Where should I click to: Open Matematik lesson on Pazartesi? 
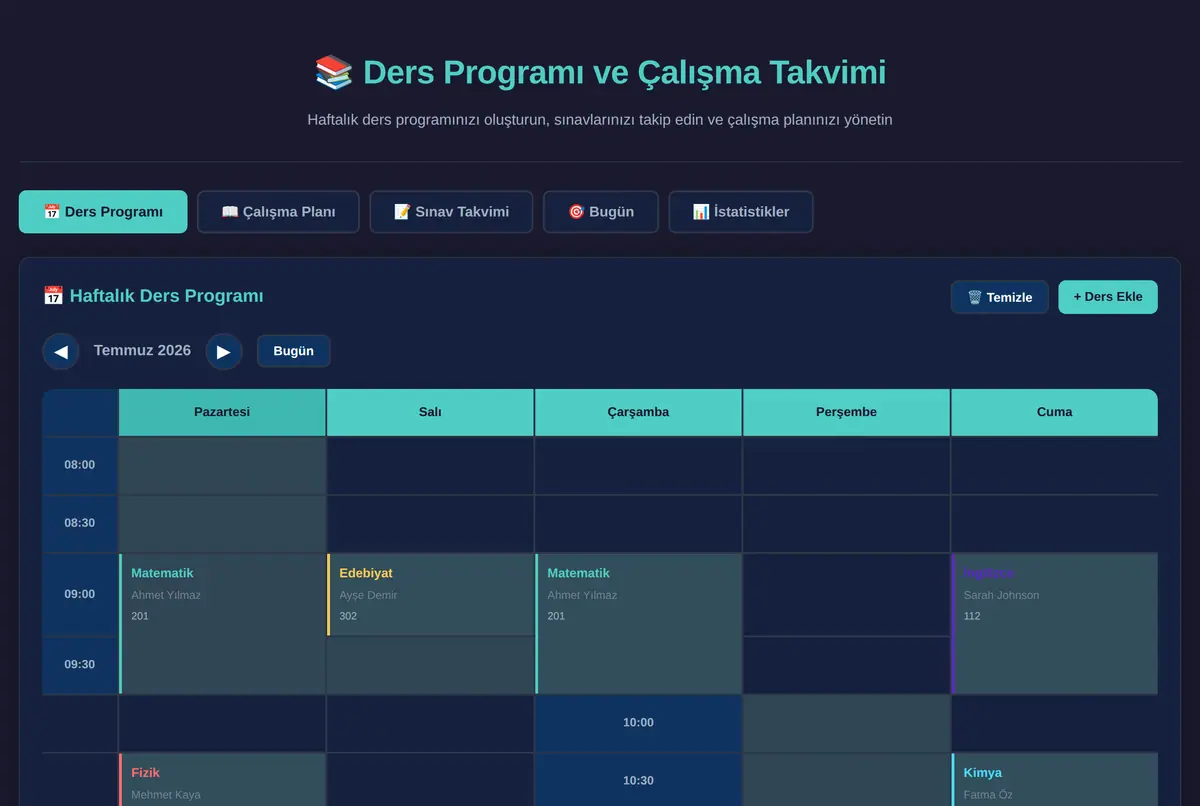tap(222, 624)
